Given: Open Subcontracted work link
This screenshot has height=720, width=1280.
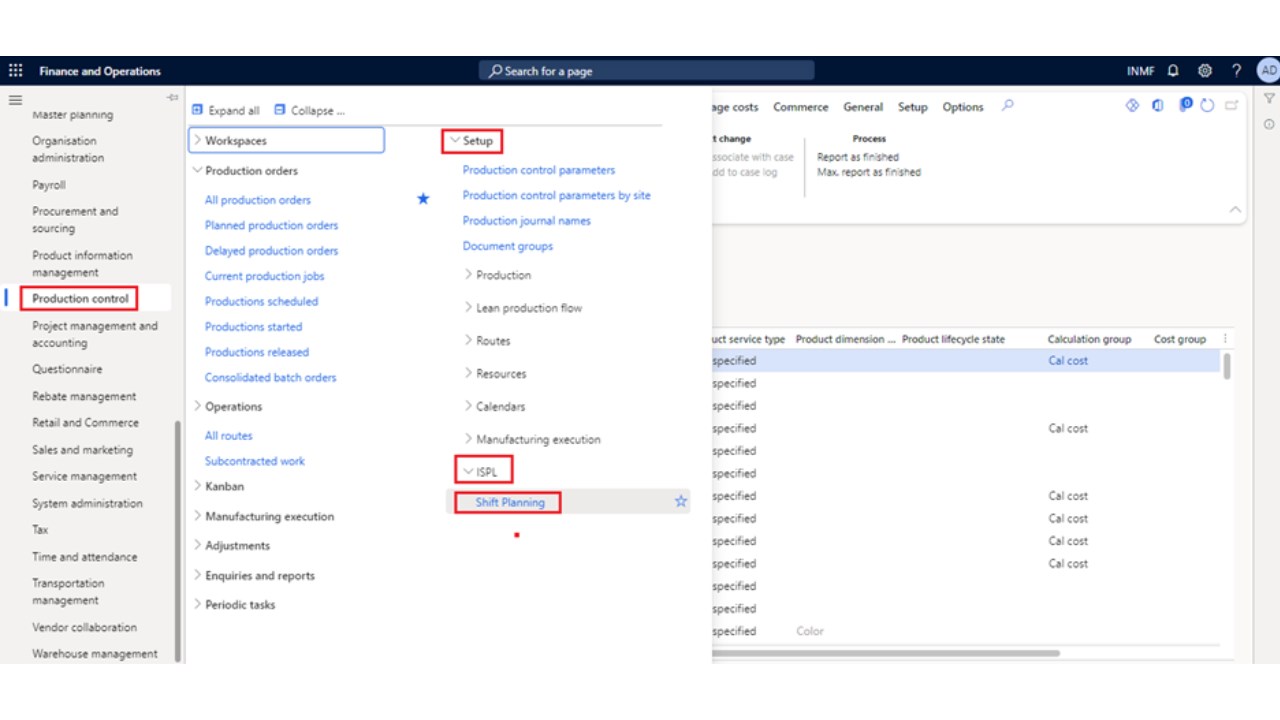Looking at the screenshot, I should [255, 461].
